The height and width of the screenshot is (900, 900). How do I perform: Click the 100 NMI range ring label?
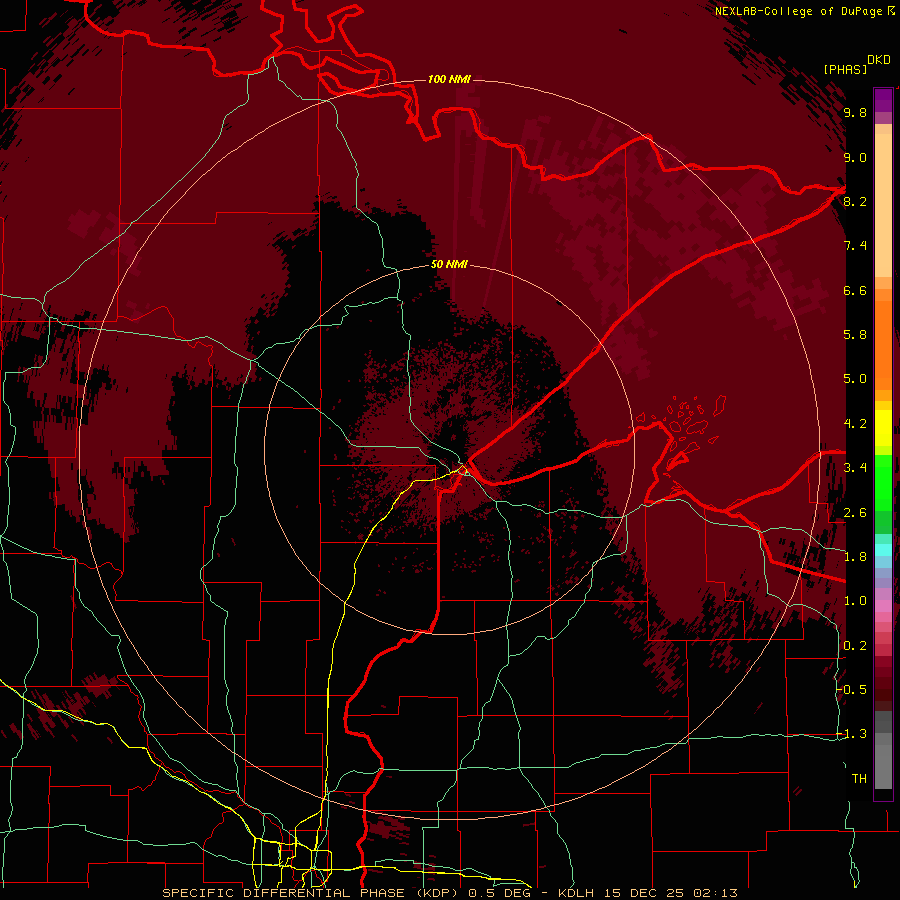pos(449,79)
